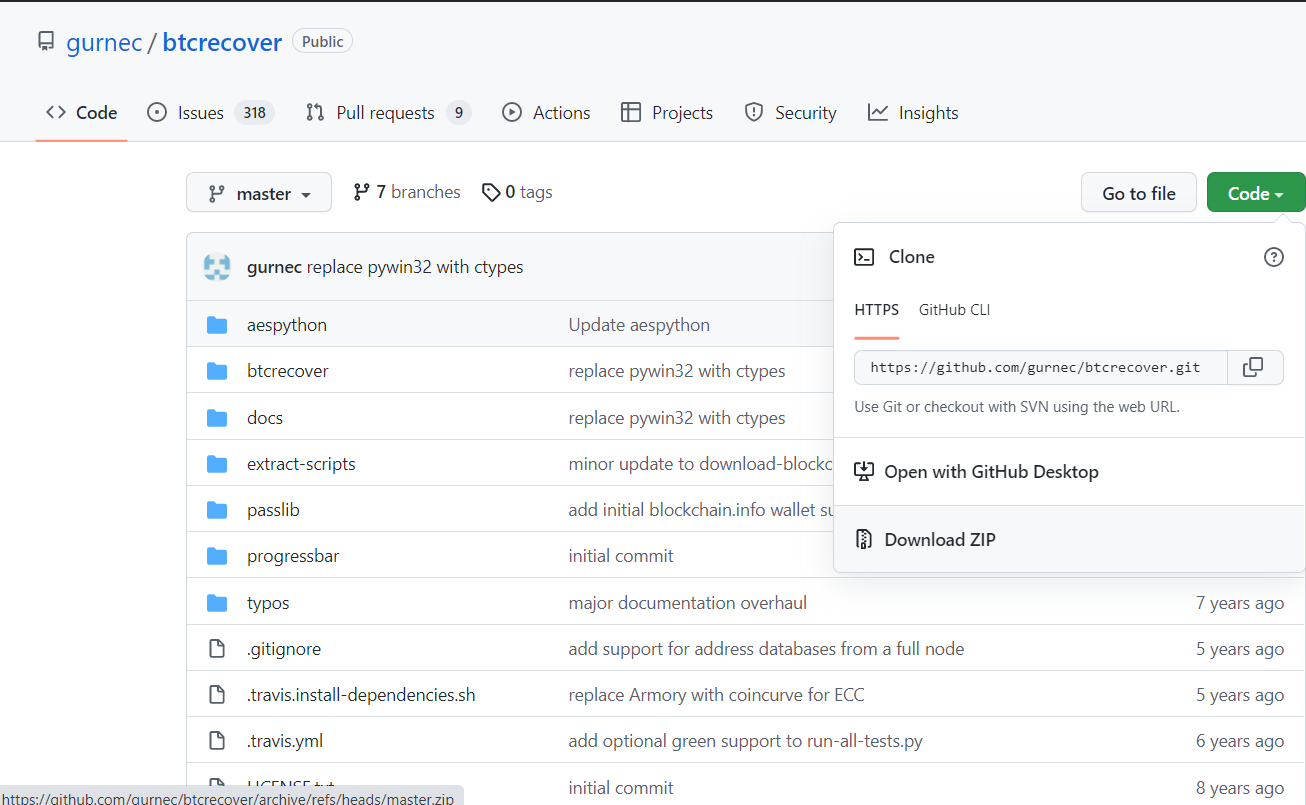
Task: Open latest commit message 'replace pywin32 with ctypes'
Action: coord(415,267)
